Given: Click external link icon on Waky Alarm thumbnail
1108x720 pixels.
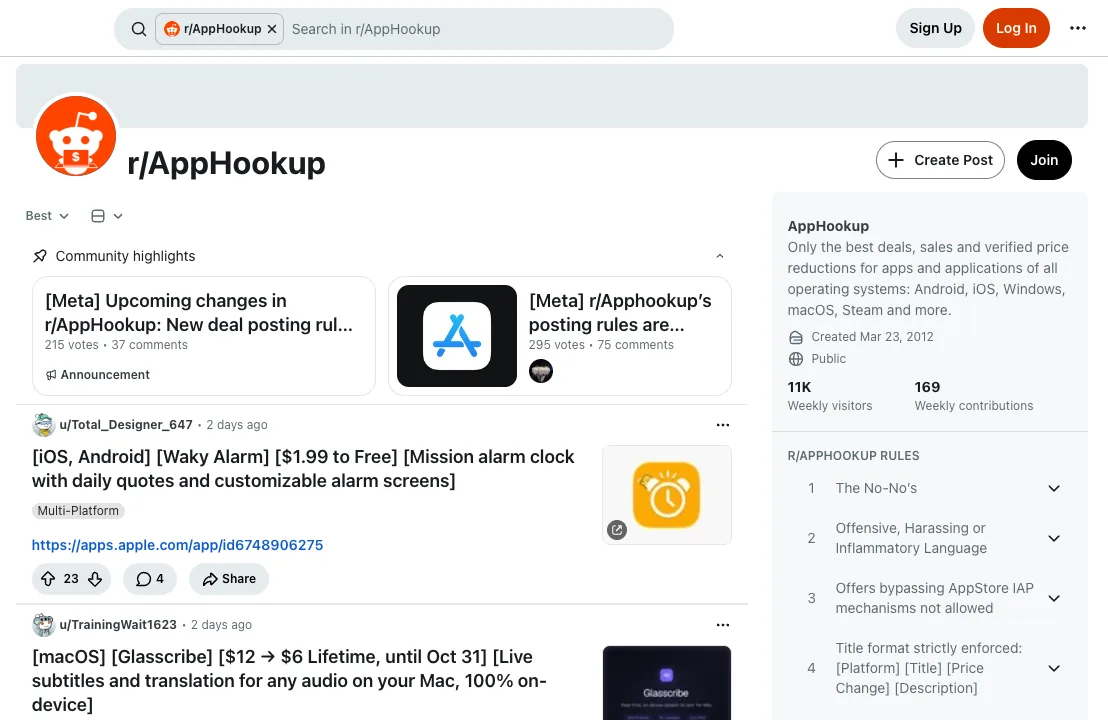Looking at the screenshot, I should point(617,529).
